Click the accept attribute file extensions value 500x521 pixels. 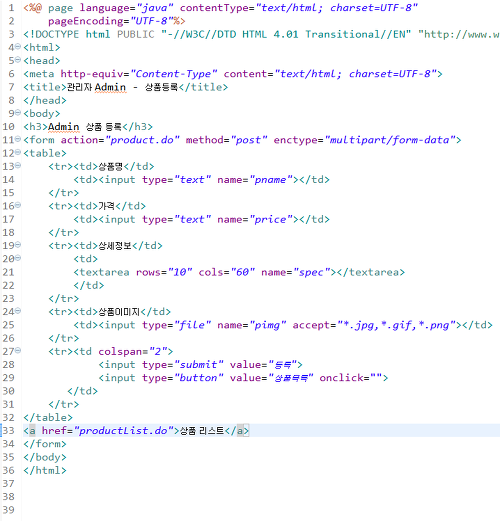coord(396,325)
